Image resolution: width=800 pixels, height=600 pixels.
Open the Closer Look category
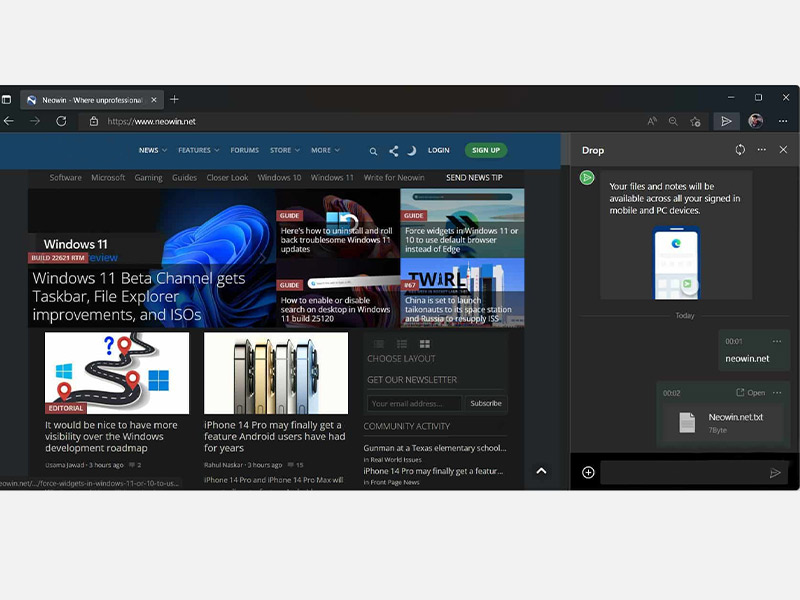[x=227, y=178]
